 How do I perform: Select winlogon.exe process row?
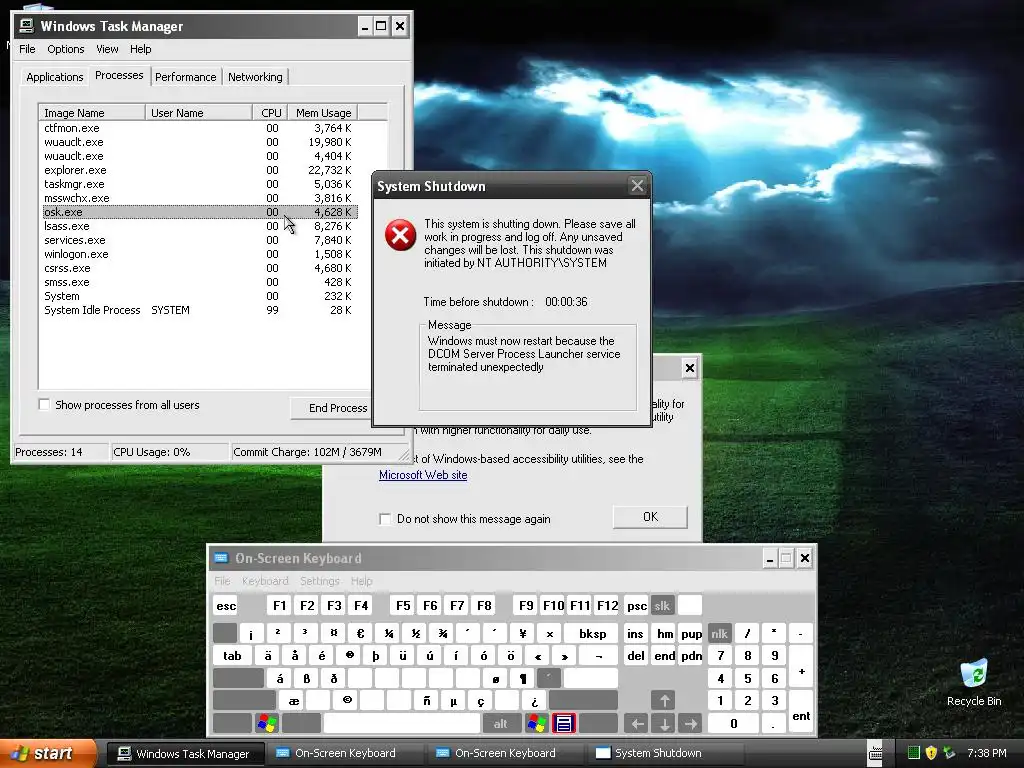point(199,254)
